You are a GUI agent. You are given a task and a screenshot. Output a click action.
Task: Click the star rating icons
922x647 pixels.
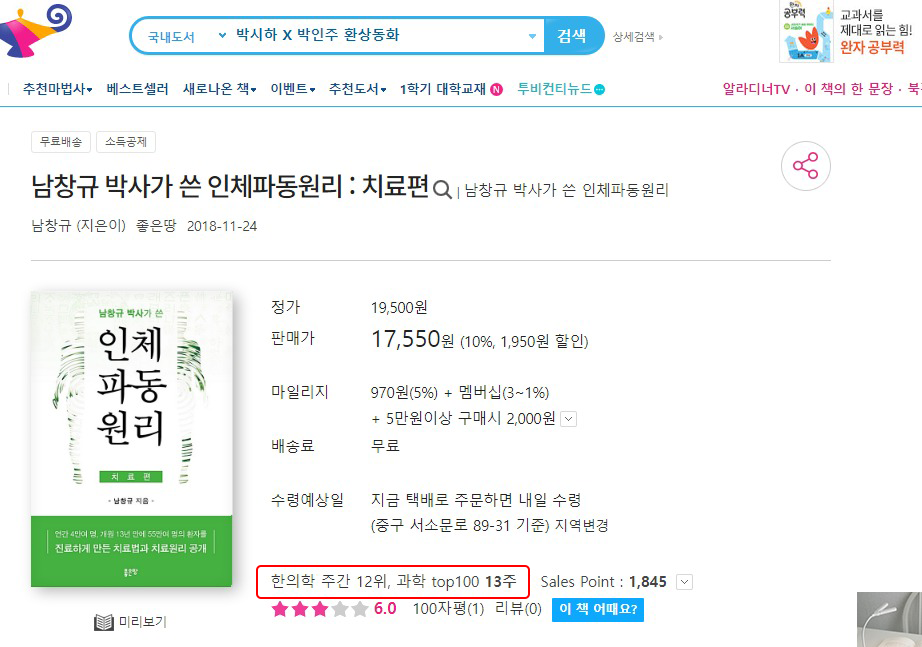(x=319, y=609)
